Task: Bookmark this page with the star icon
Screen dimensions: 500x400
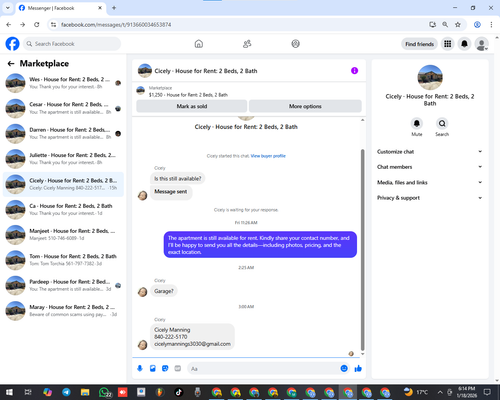Action: coord(458,25)
